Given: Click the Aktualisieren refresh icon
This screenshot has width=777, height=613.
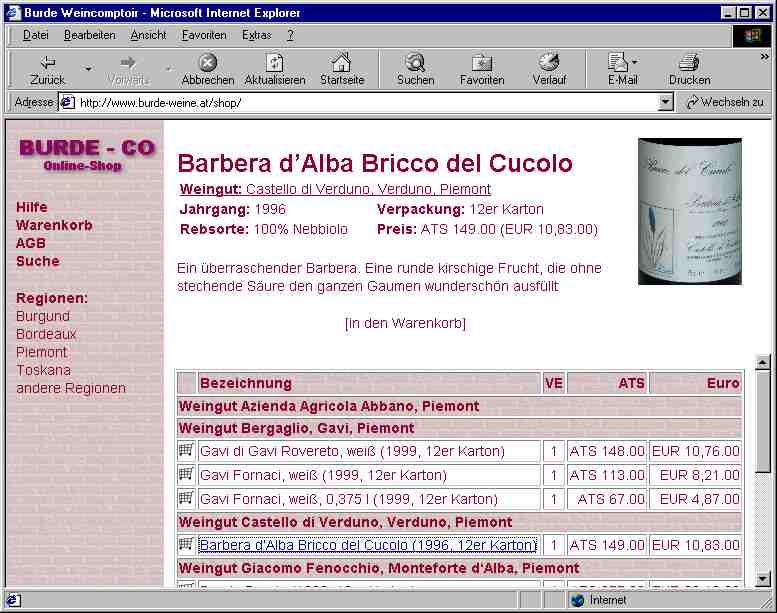Looking at the screenshot, I should click(275, 63).
